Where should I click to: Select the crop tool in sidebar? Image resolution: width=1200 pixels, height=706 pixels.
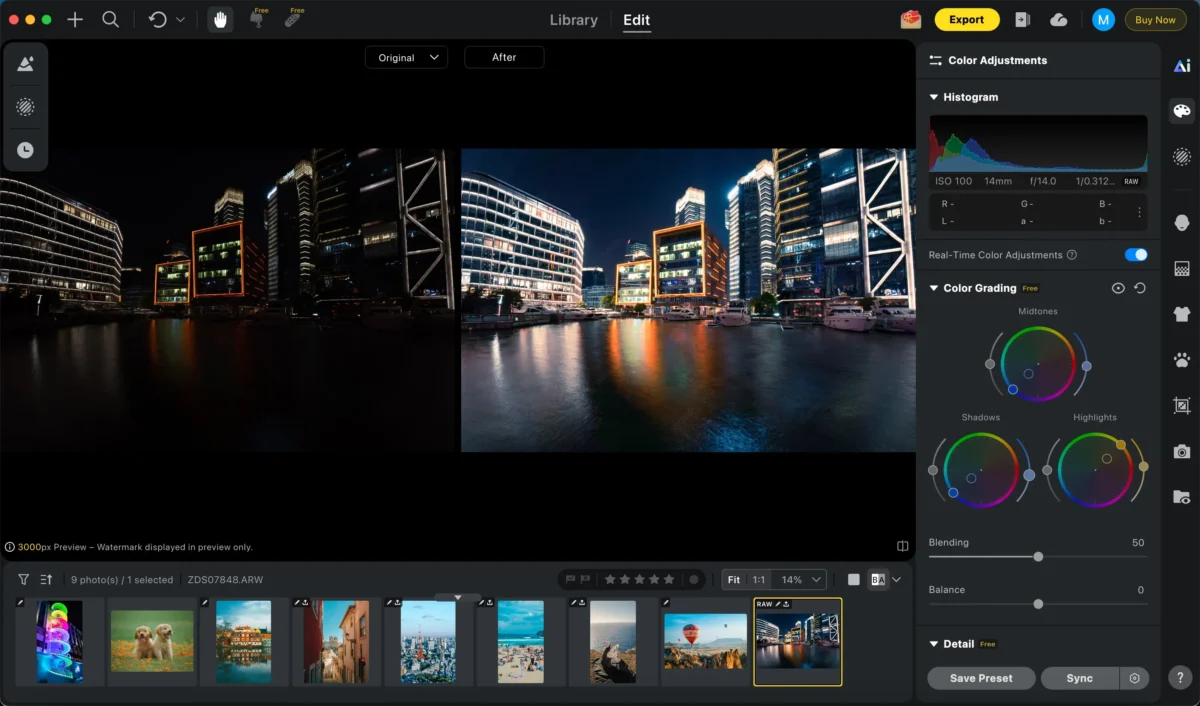tap(1182, 406)
